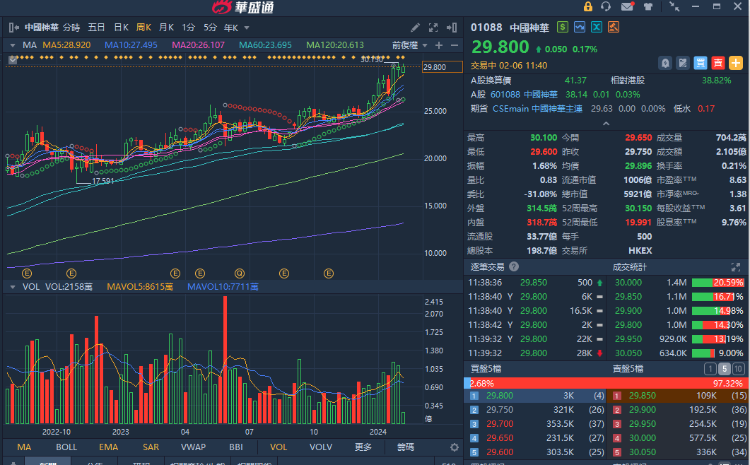The image size is (750, 465).
Task: Click the 籌碼 chips button
Action: 405,447
